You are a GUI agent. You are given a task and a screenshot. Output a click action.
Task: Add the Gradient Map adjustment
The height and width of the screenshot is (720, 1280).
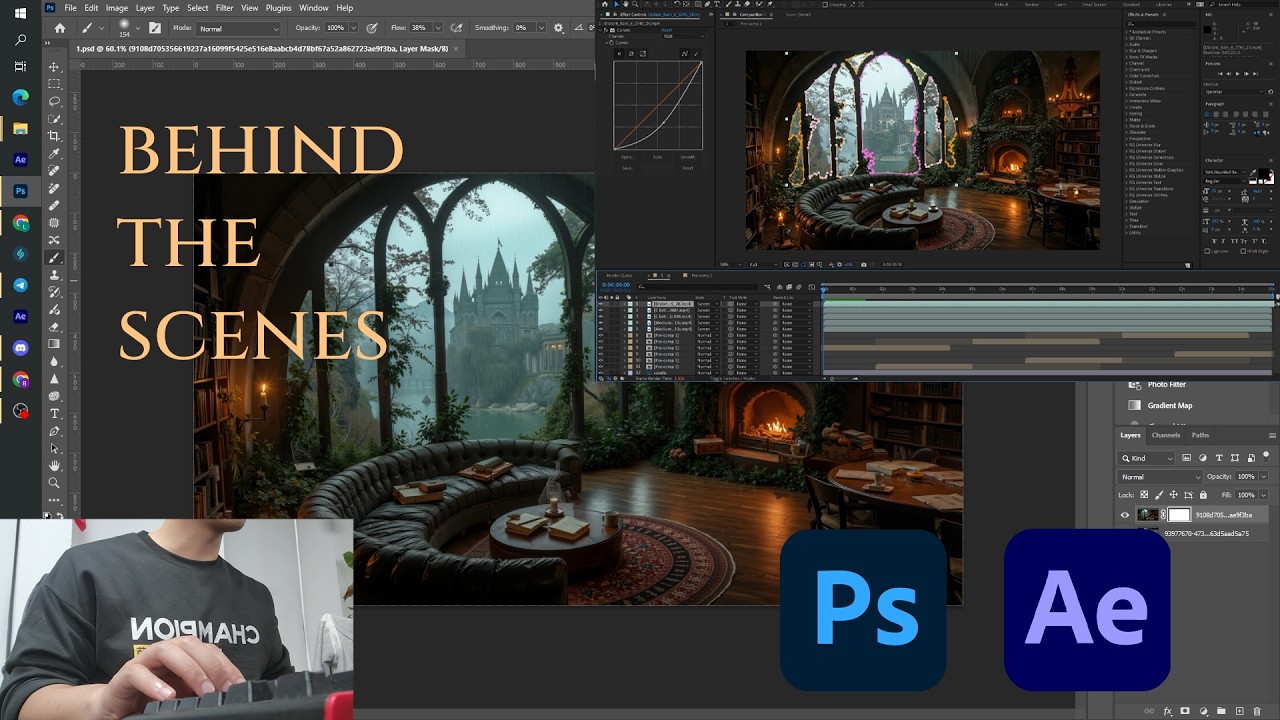[1169, 405]
